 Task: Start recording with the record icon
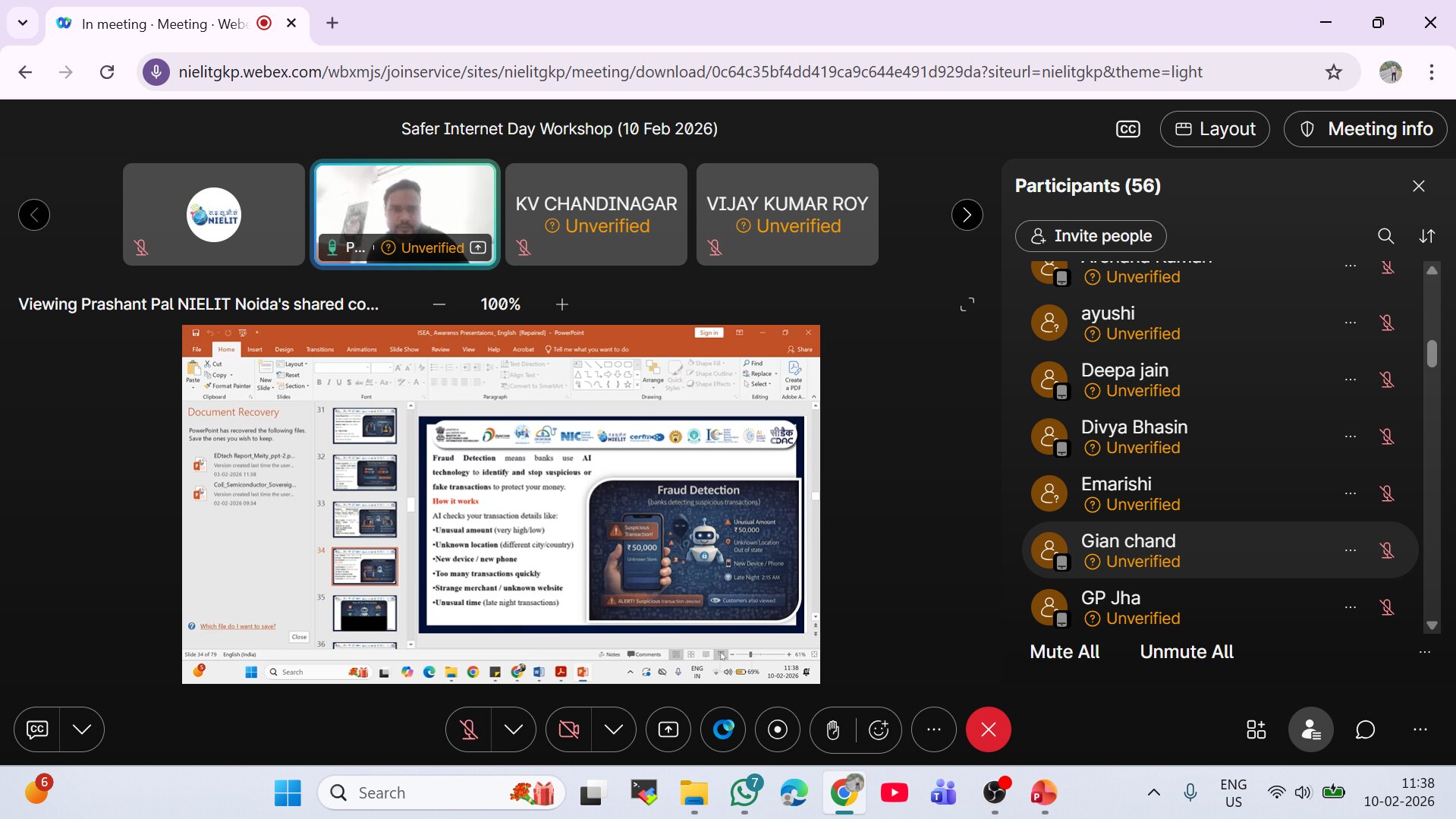pyautogui.click(x=778, y=729)
